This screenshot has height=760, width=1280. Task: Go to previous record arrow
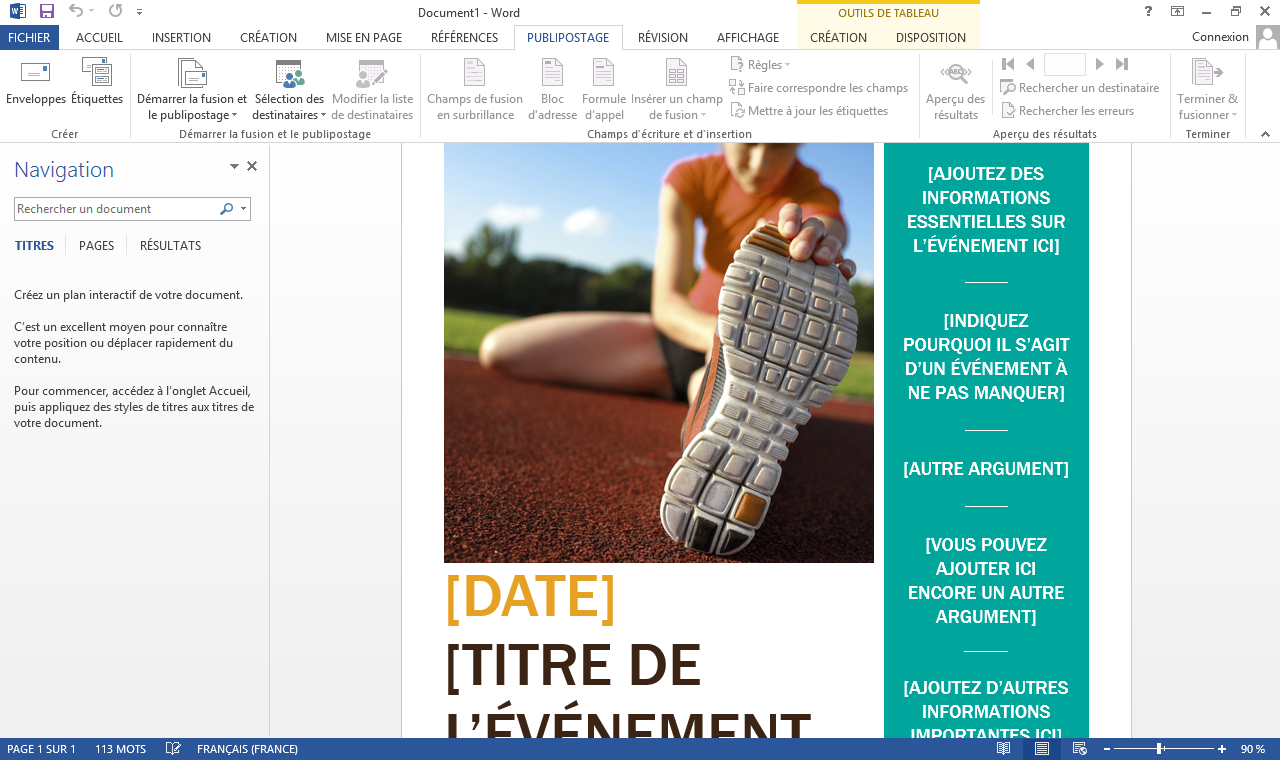point(1030,64)
